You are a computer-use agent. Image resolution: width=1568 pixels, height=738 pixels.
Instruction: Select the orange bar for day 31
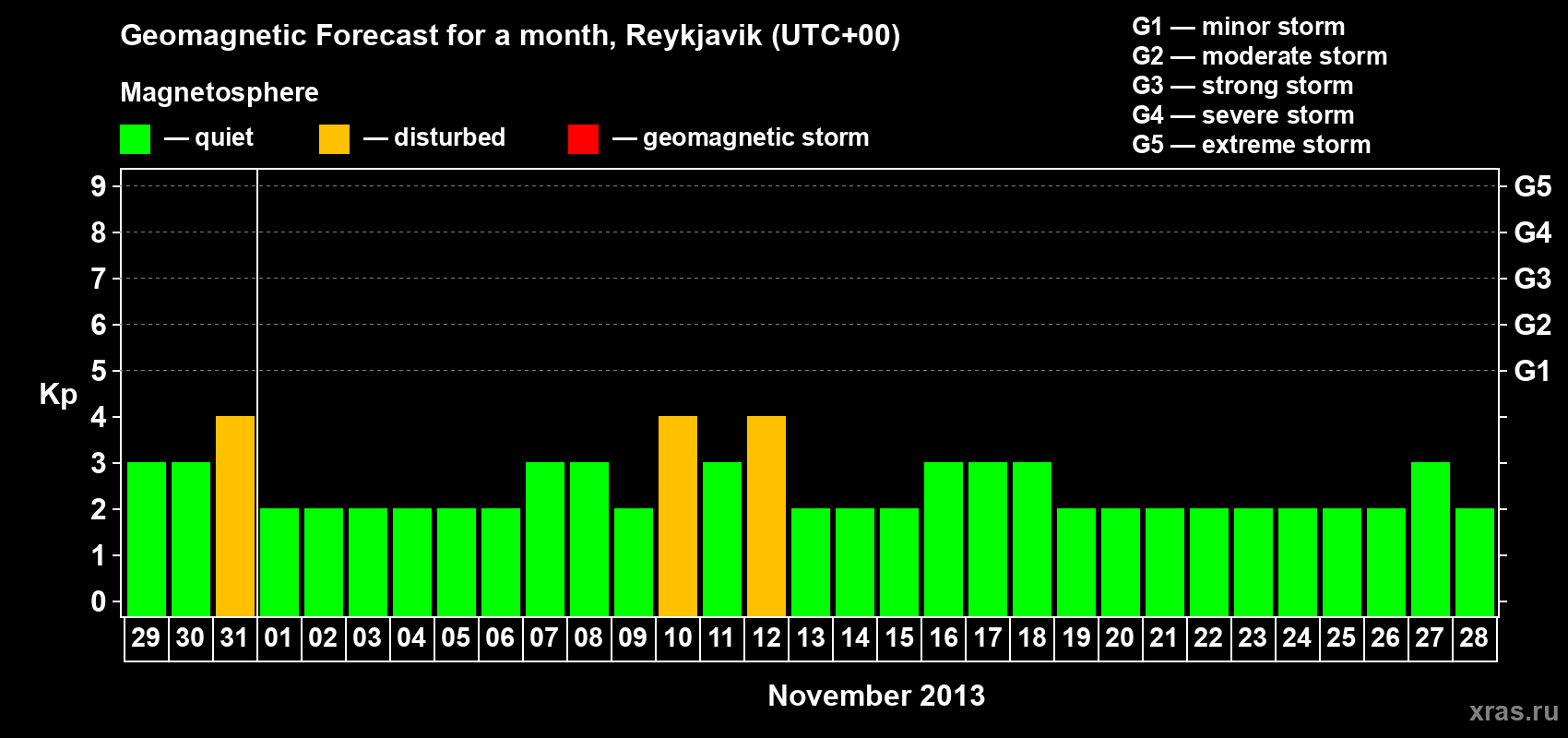[x=235, y=516]
